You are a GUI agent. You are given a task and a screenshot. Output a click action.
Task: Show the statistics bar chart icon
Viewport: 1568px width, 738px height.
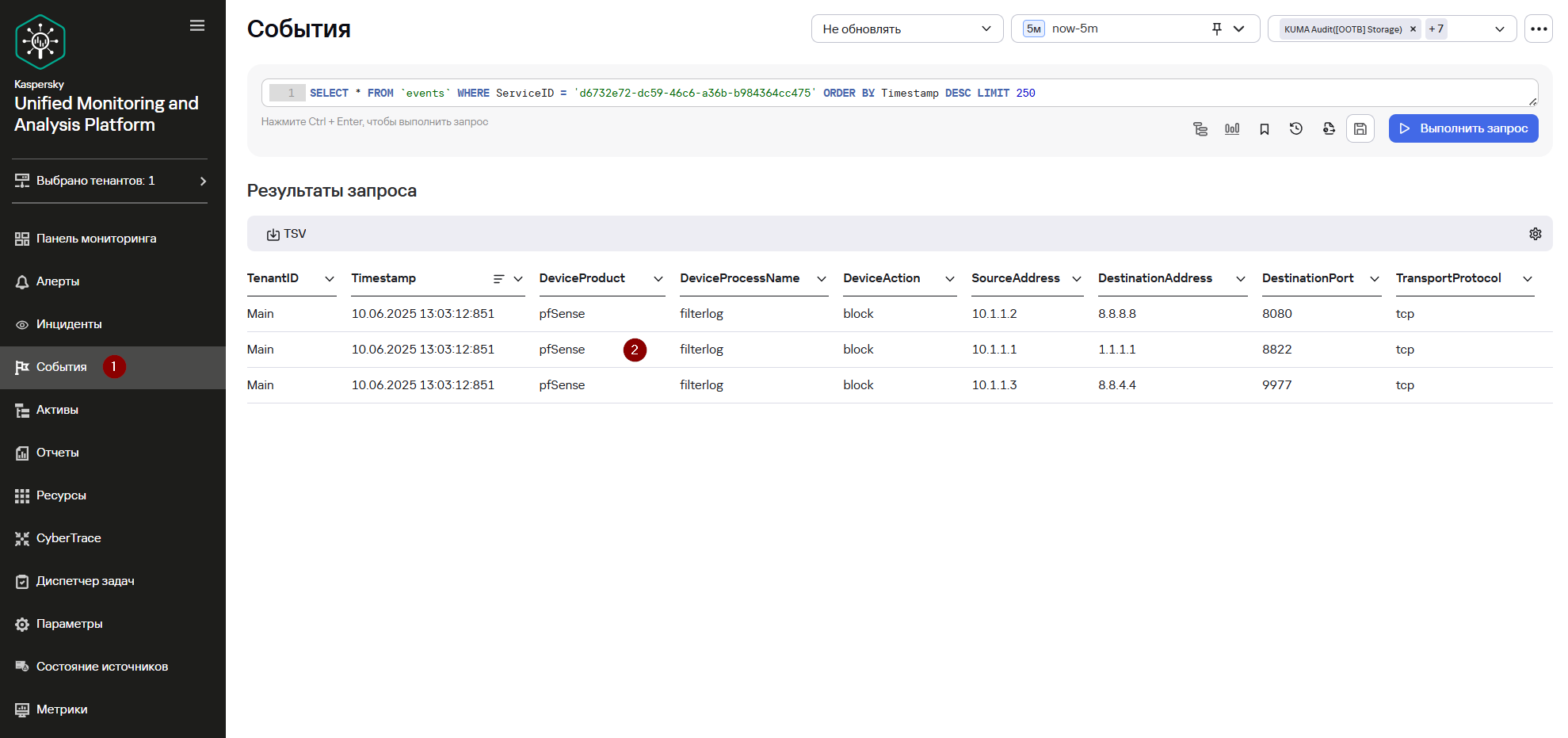pos(1232,129)
